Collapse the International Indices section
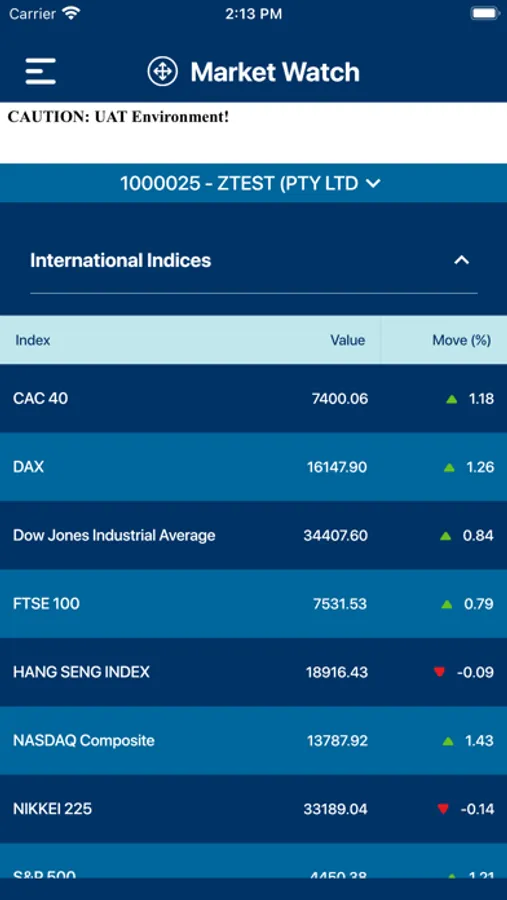The width and height of the screenshot is (507, 900). [x=462, y=260]
